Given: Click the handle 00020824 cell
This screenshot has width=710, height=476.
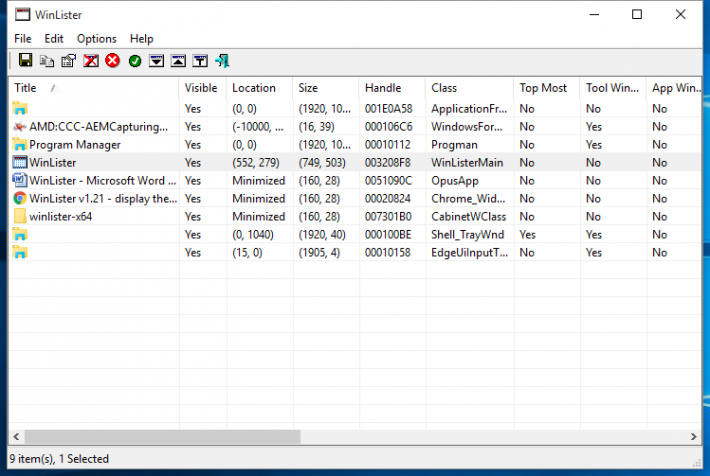Looking at the screenshot, I should click(388, 198).
